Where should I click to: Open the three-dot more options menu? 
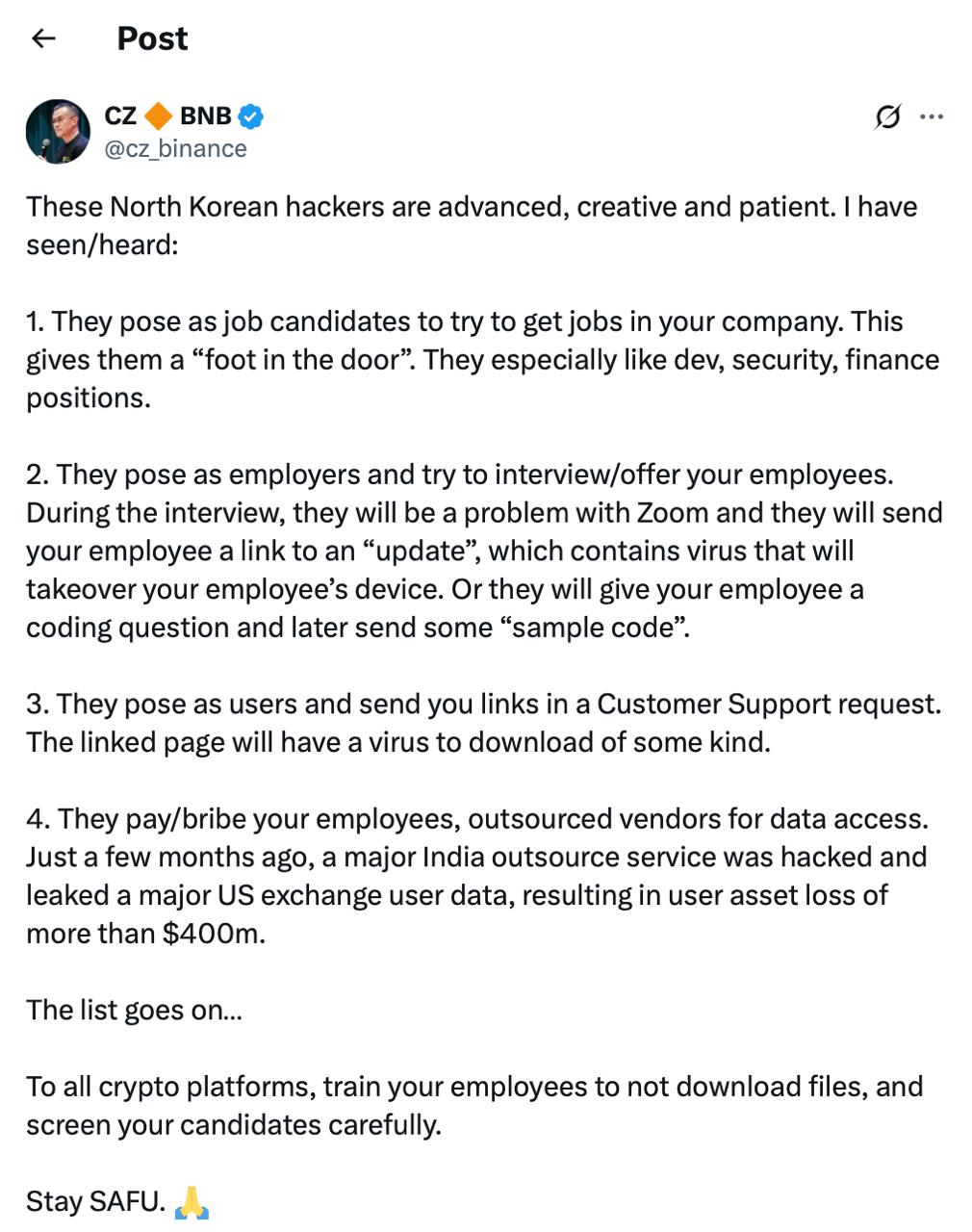[x=932, y=117]
